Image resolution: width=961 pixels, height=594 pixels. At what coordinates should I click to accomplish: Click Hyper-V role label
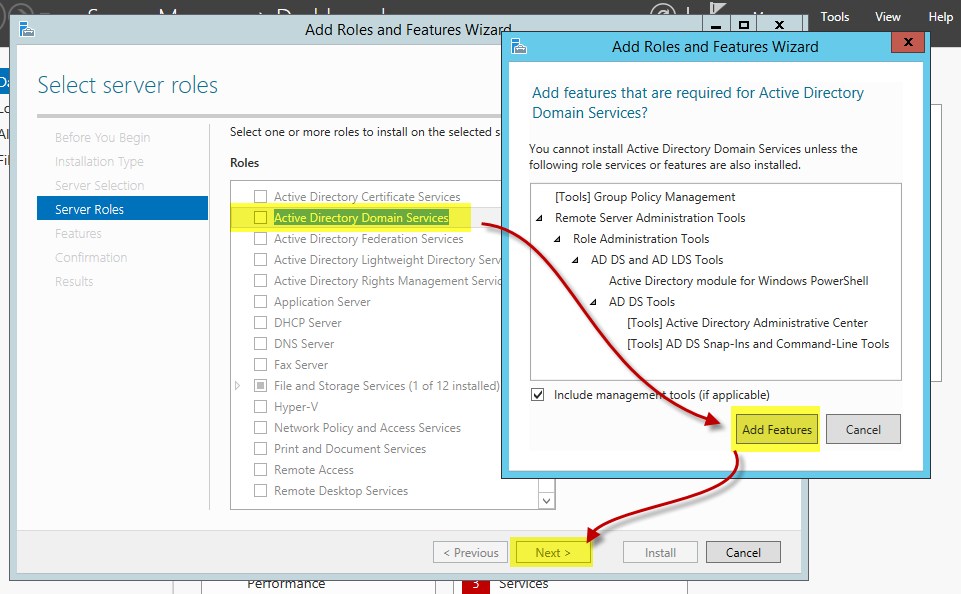(x=296, y=406)
